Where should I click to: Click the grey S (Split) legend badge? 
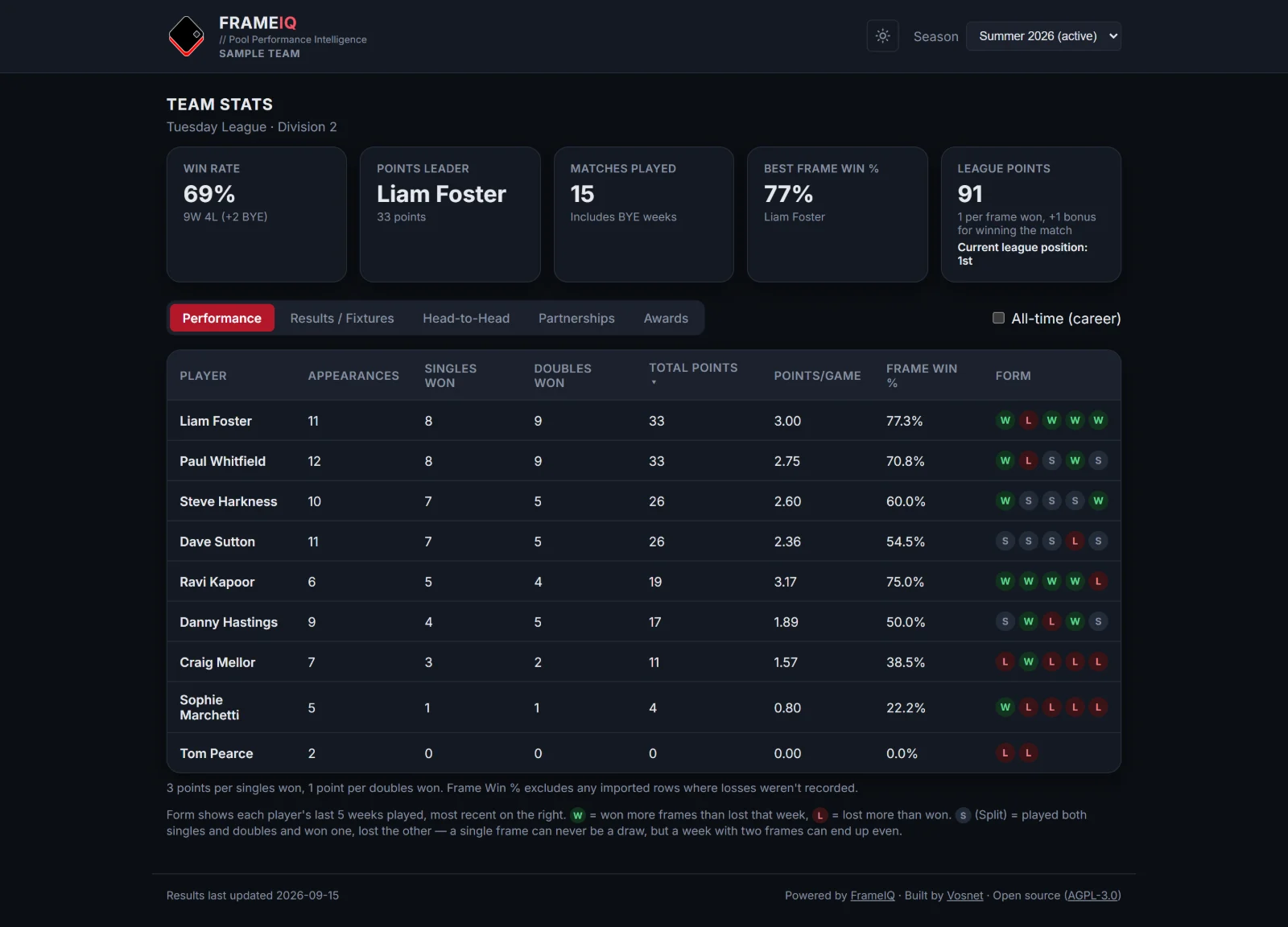(963, 815)
